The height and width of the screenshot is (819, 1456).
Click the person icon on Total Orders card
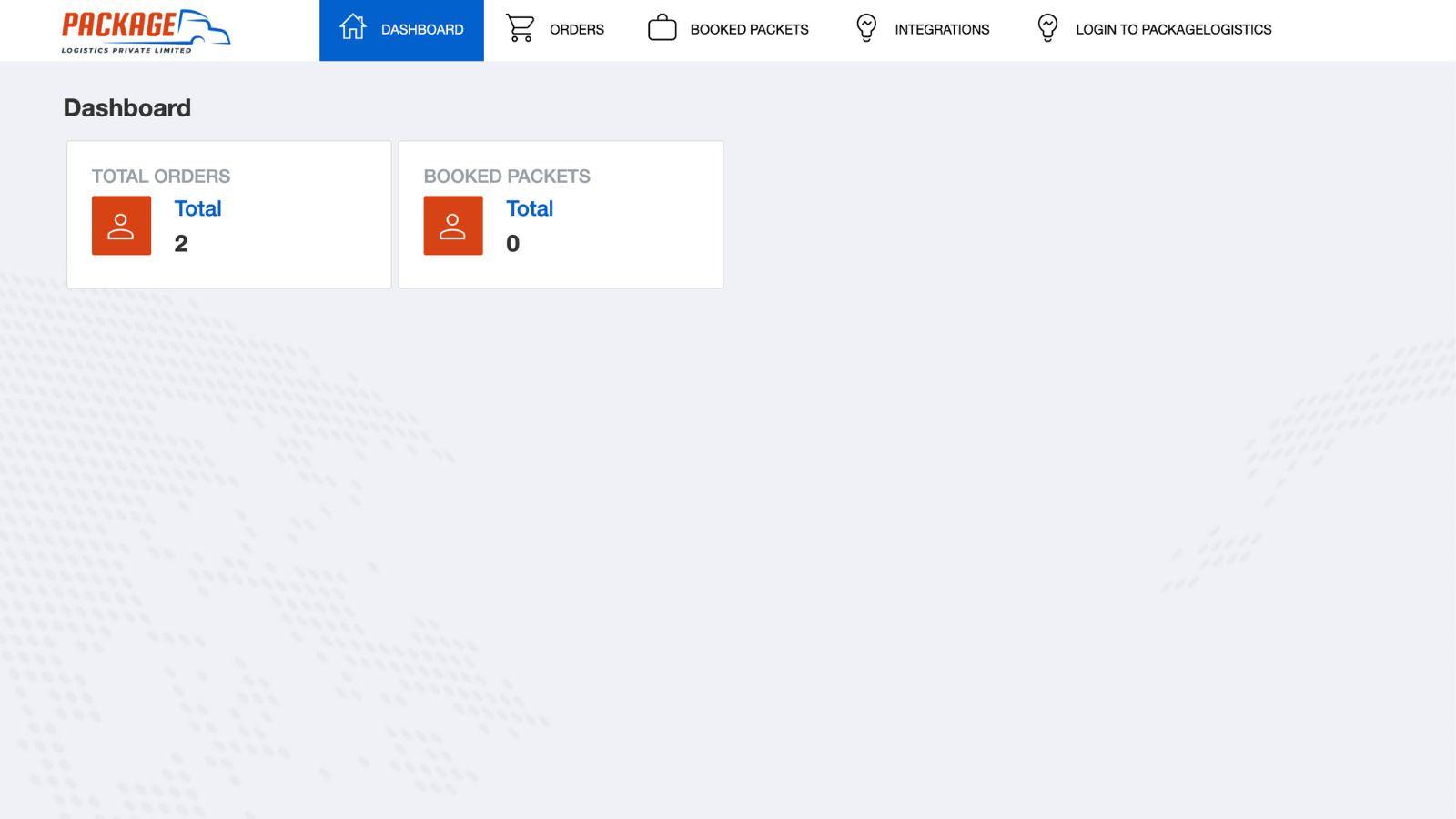click(121, 225)
